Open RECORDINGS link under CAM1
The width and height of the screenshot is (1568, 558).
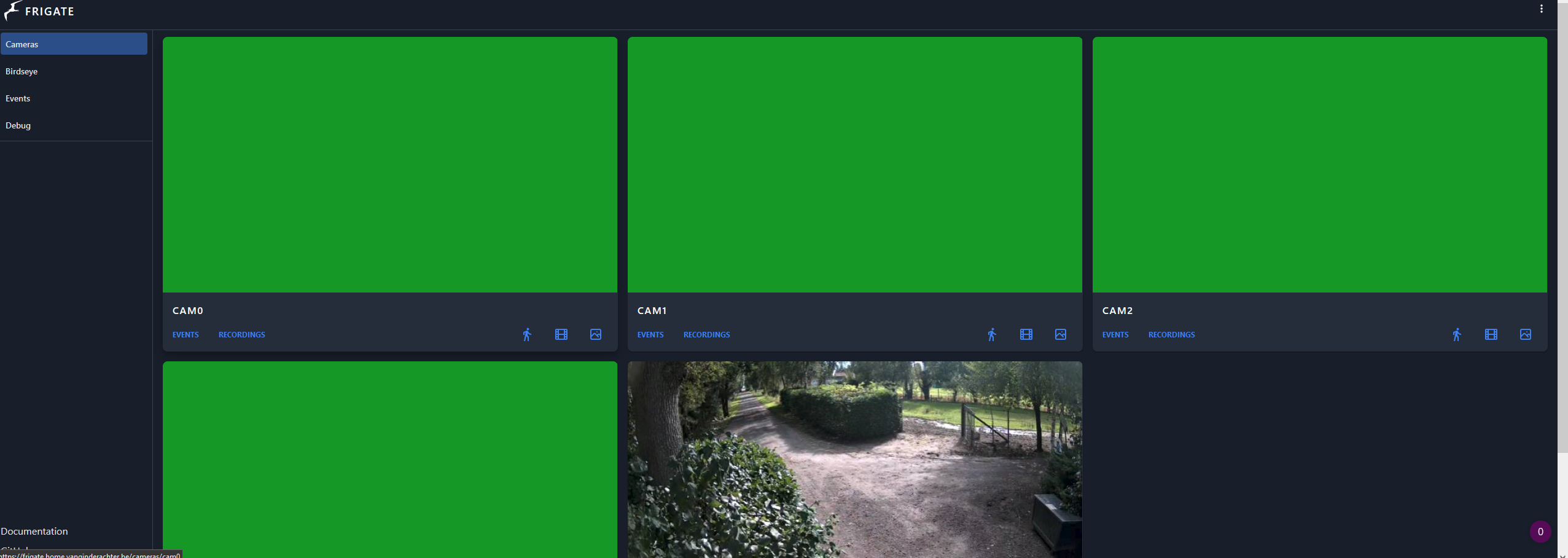click(x=707, y=335)
